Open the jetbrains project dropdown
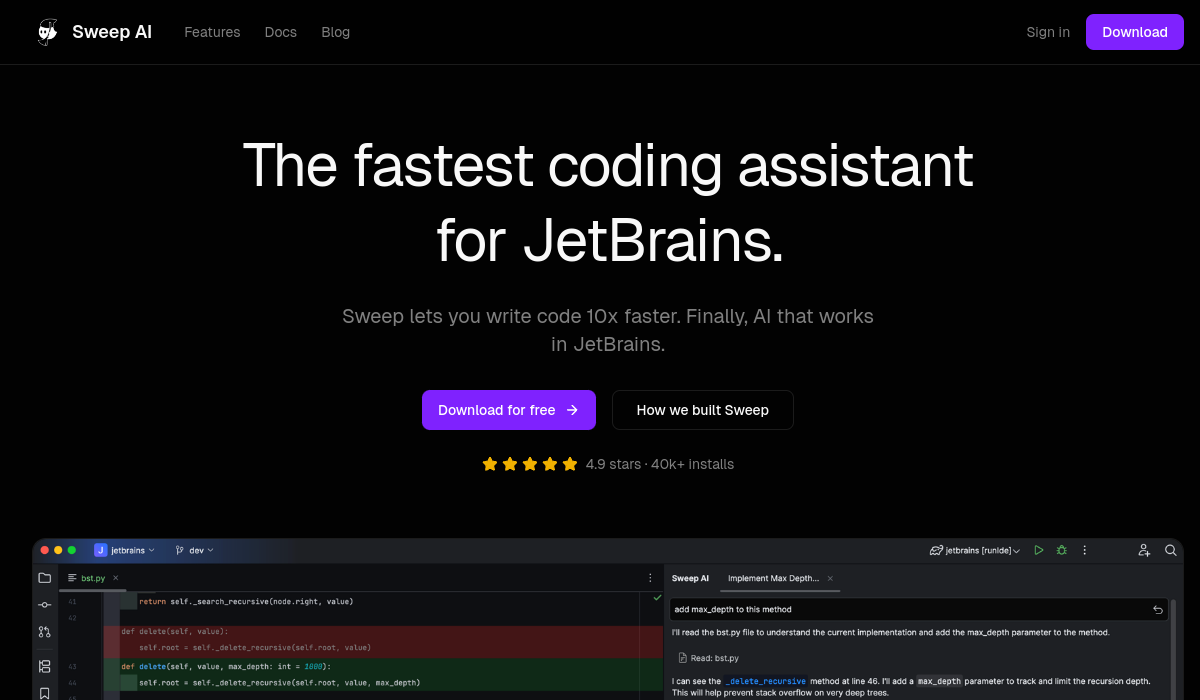 pos(125,550)
